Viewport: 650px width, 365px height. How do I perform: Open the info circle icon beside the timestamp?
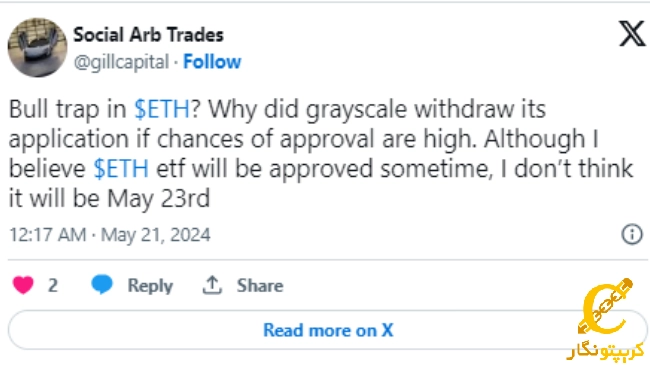point(632,234)
